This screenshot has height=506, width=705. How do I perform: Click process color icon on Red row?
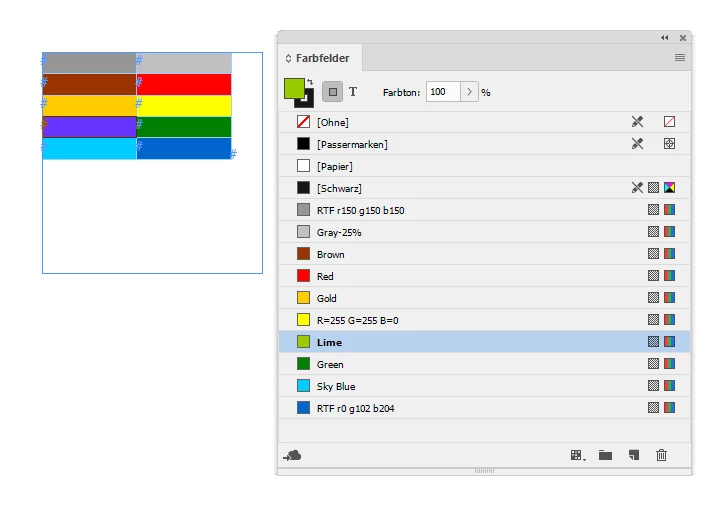(653, 276)
